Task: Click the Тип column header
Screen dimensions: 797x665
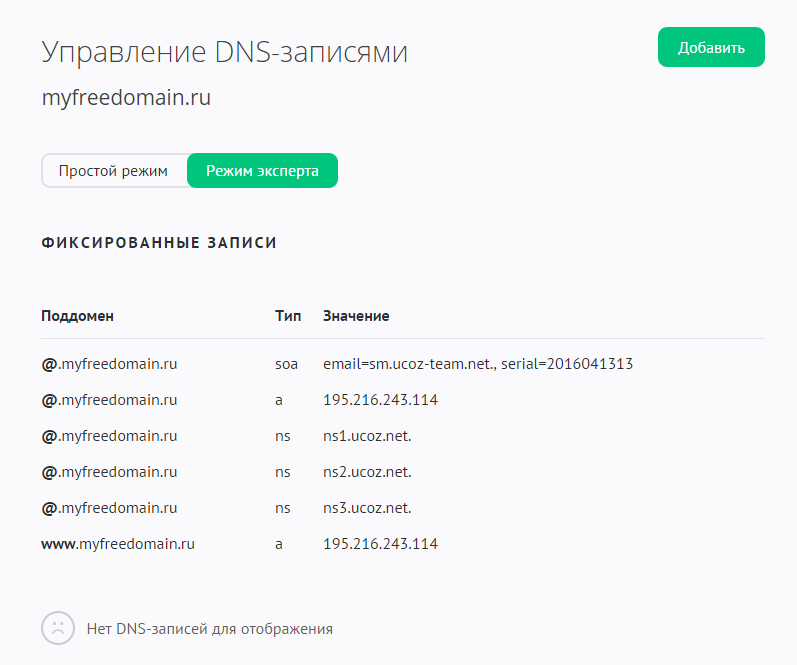Action: pyautogui.click(x=288, y=316)
